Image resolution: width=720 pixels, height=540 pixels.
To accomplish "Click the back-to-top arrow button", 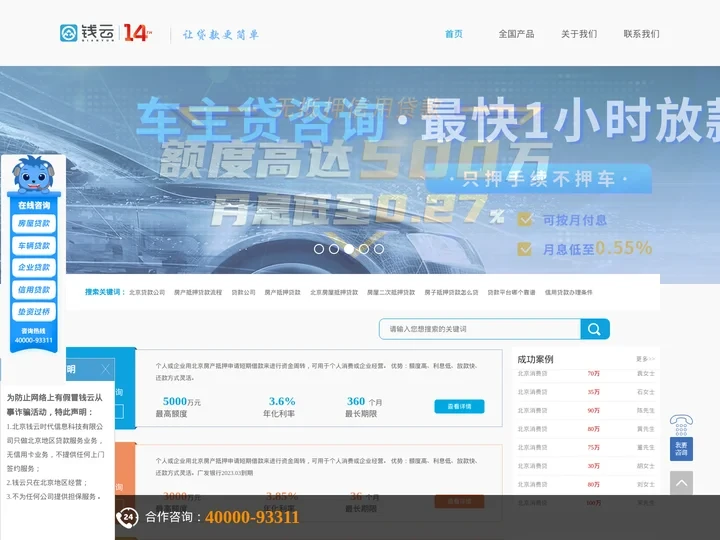I will 681,483.
